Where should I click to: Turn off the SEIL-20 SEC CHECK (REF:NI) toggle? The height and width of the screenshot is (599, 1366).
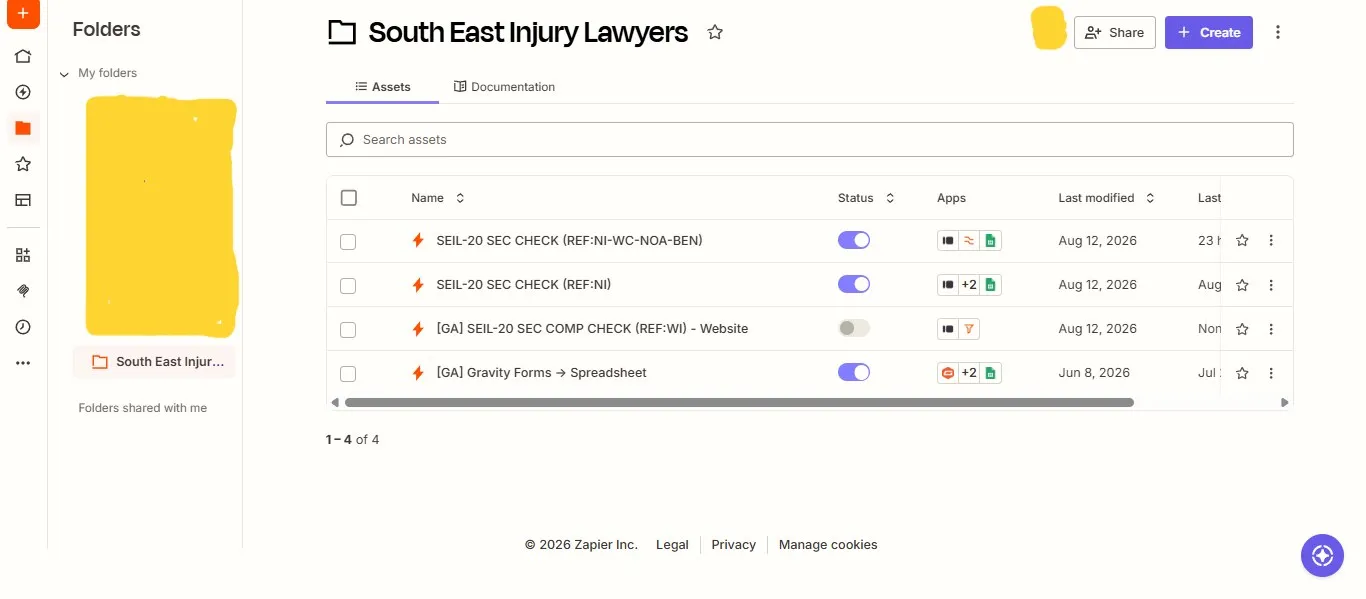tap(854, 284)
